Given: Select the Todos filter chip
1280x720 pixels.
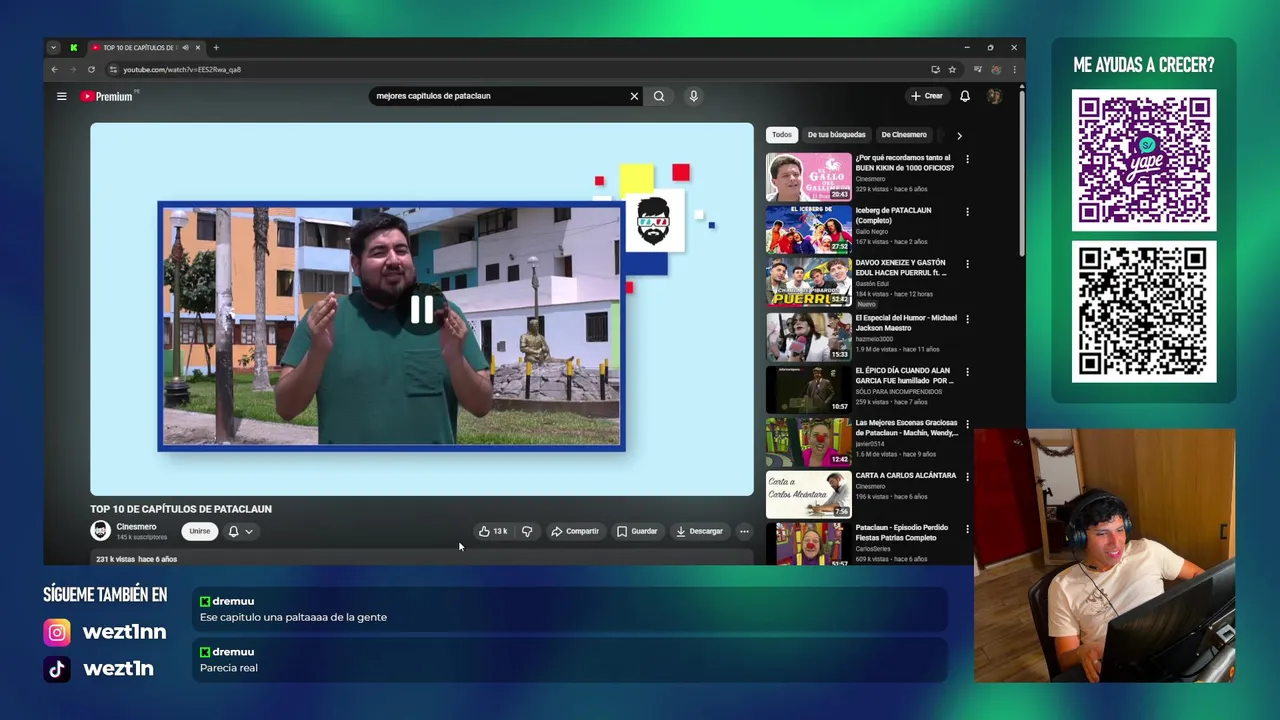Looking at the screenshot, I should (782, 134).
